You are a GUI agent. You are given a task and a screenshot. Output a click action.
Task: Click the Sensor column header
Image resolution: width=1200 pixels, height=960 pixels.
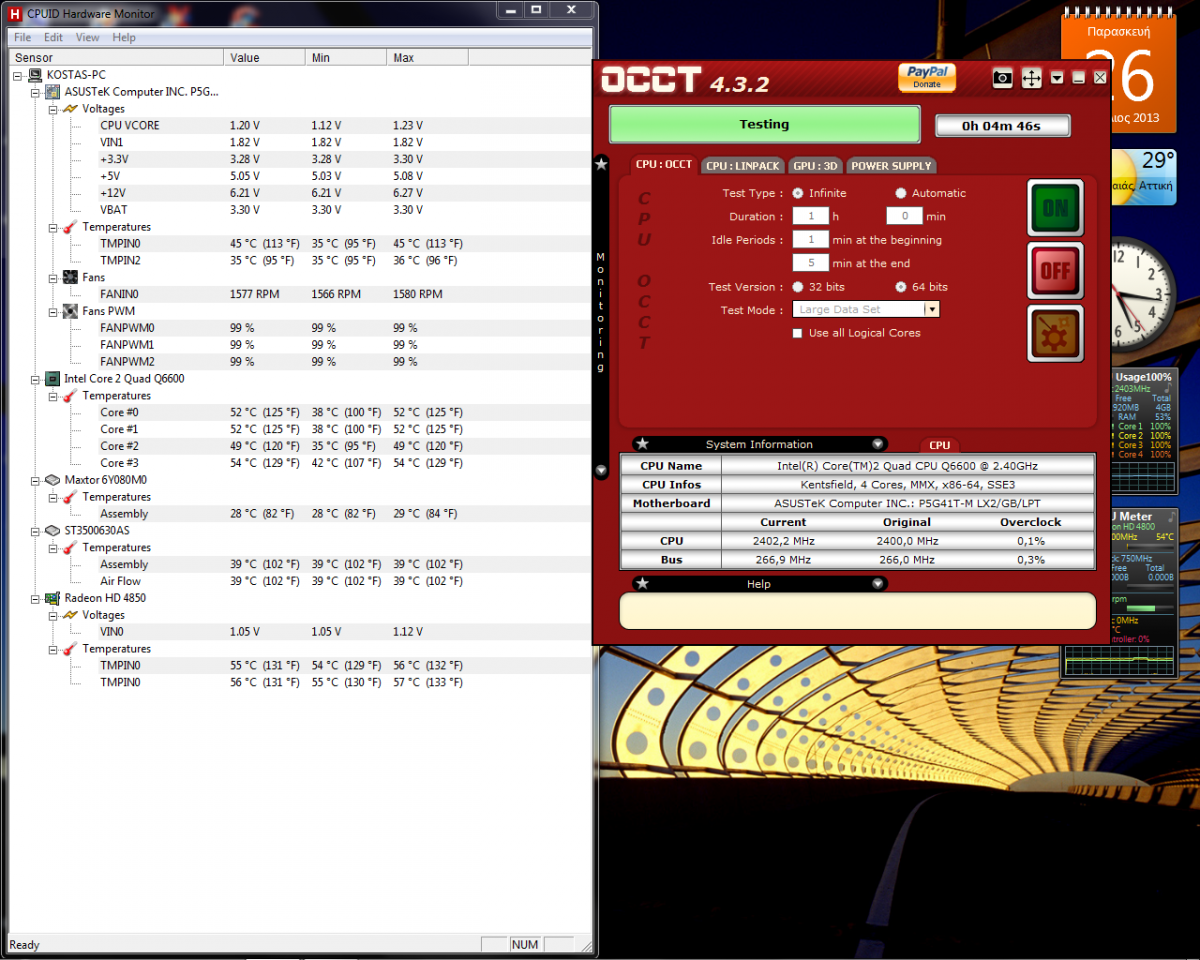tap(116, 58)
